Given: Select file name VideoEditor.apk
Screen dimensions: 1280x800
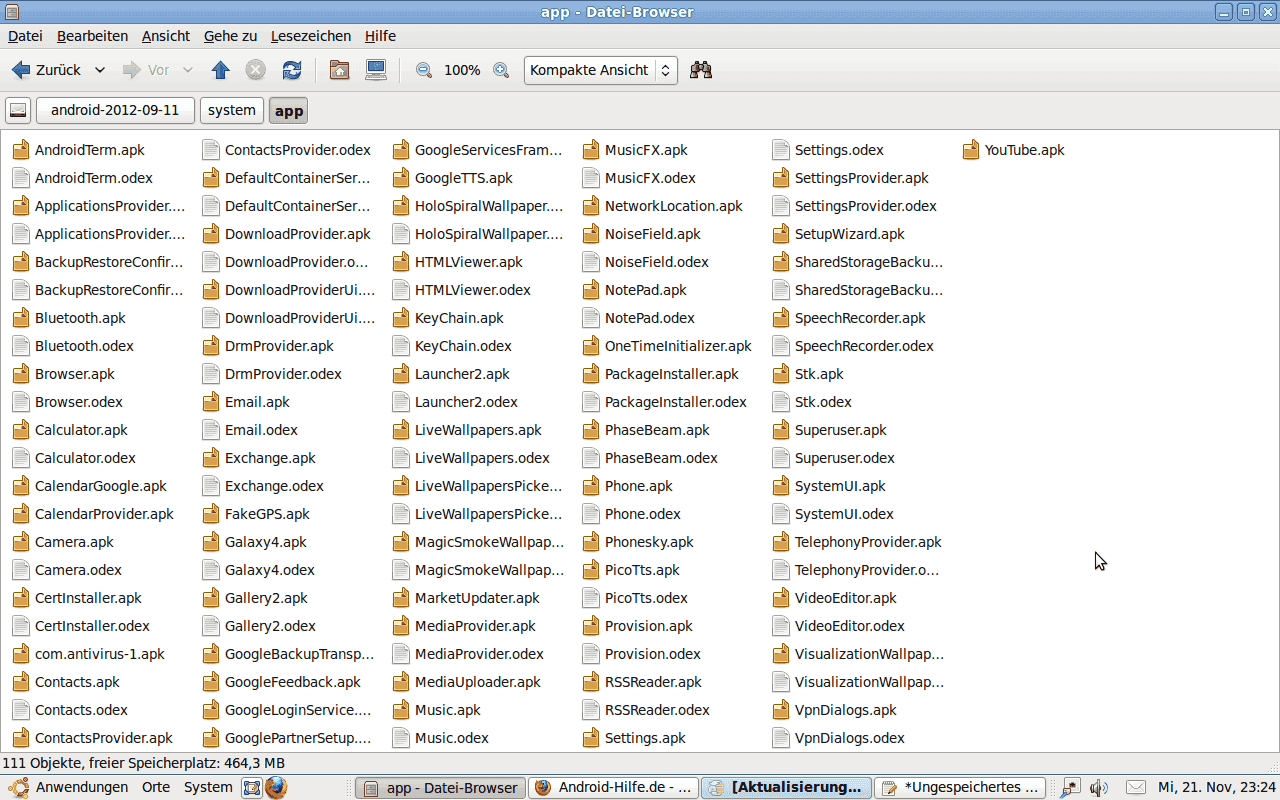Looking at the screenshot, I should 846,598.
